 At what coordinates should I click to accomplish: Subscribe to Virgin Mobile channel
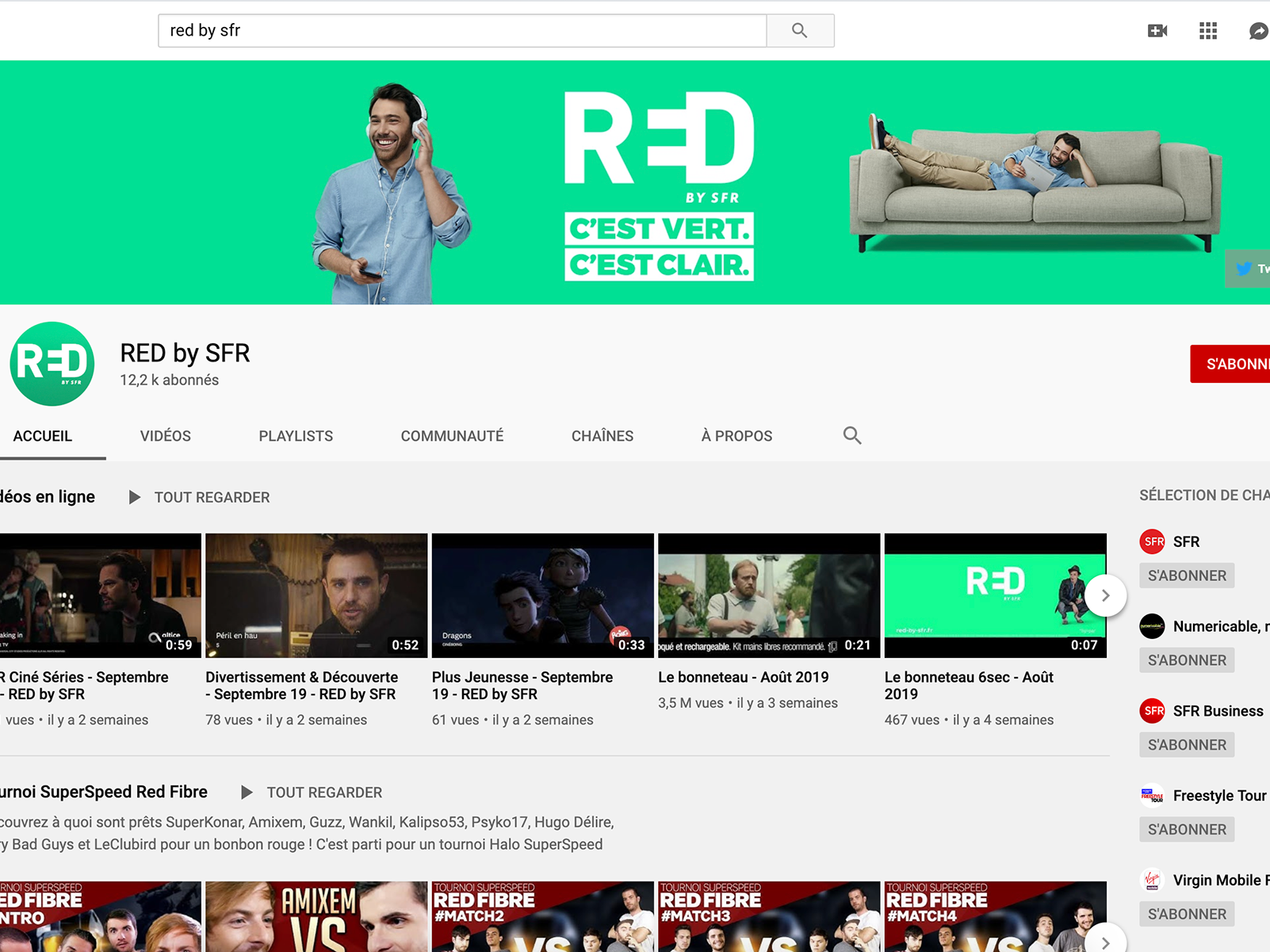1187,914
